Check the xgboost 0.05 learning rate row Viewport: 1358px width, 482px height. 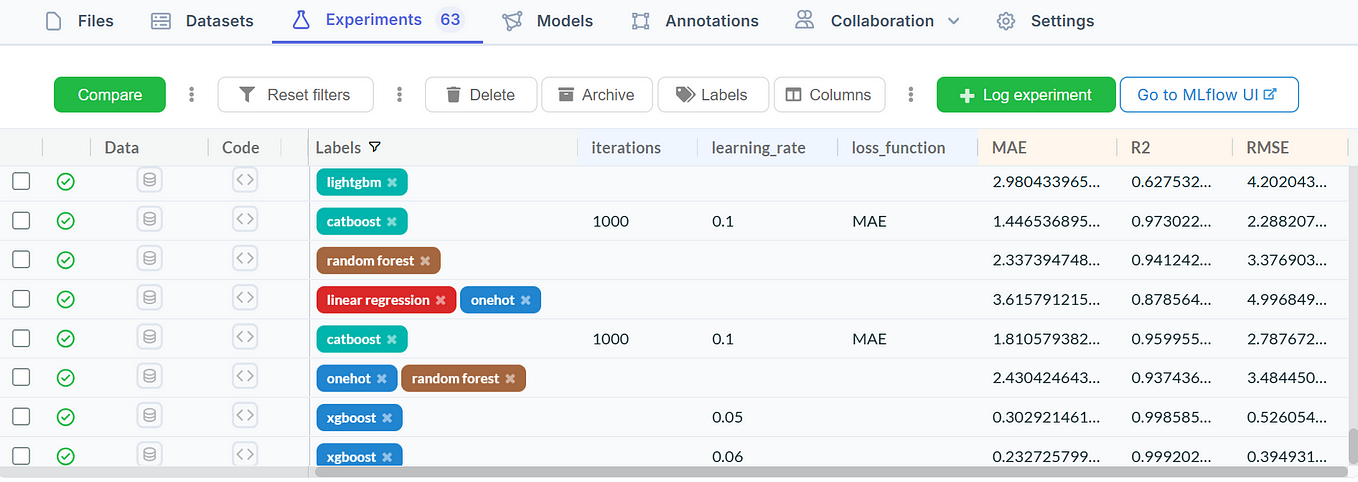click(21, 417)
